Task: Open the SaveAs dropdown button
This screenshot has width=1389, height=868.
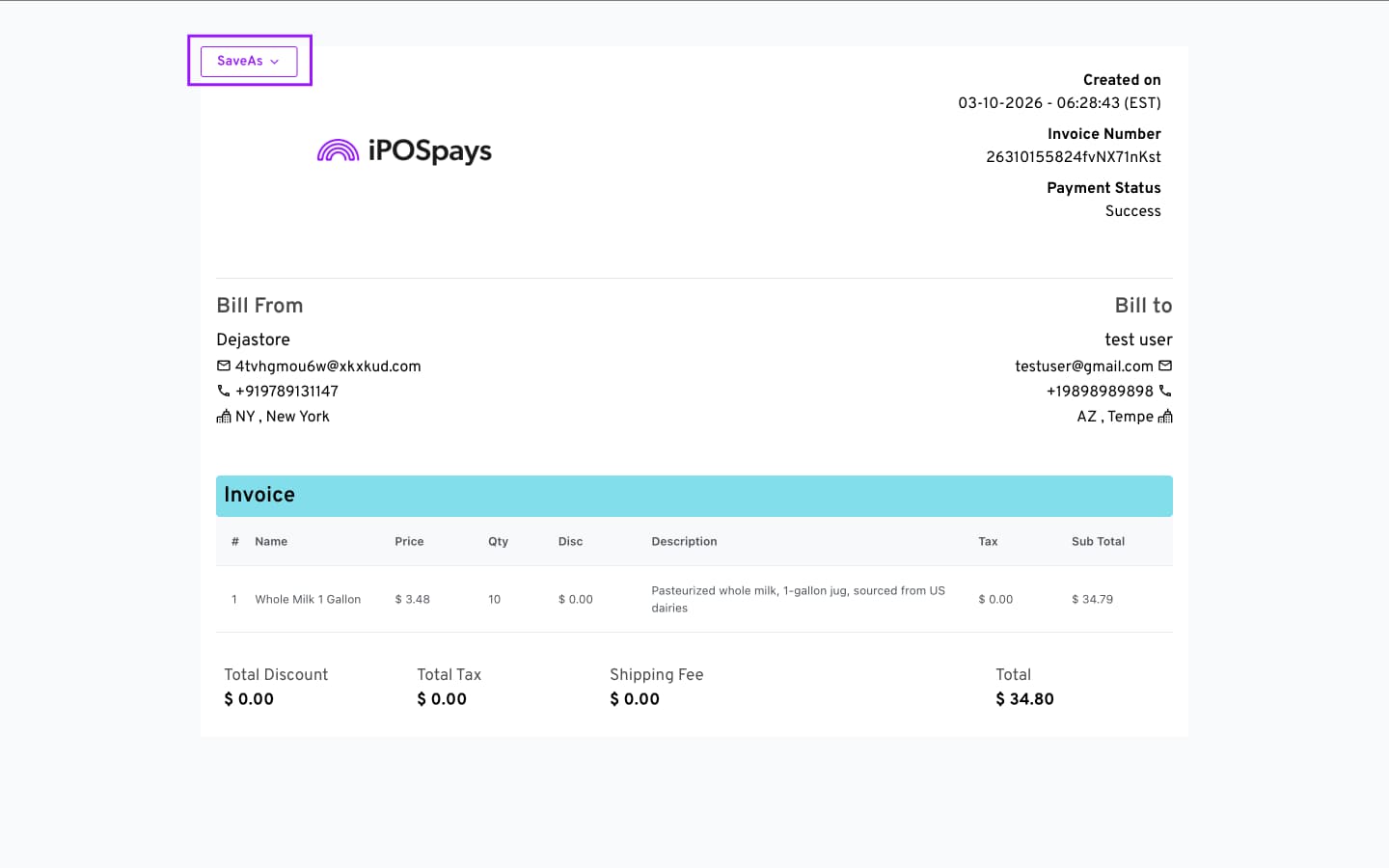Action: click(248, 61)
